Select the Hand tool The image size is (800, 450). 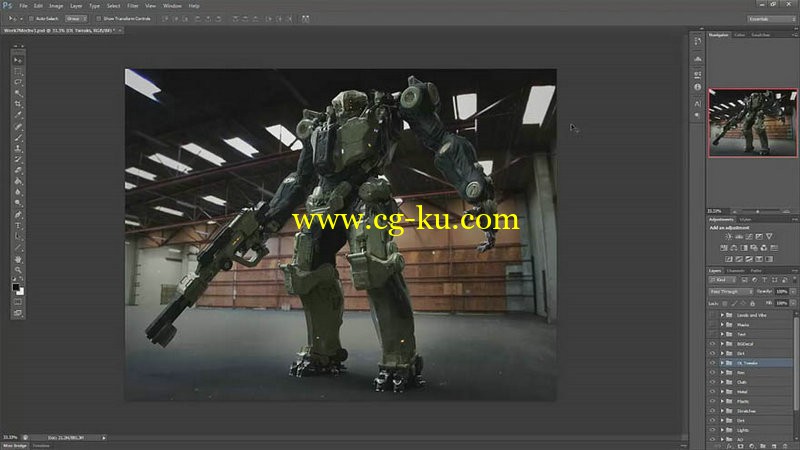coord(18,259)
